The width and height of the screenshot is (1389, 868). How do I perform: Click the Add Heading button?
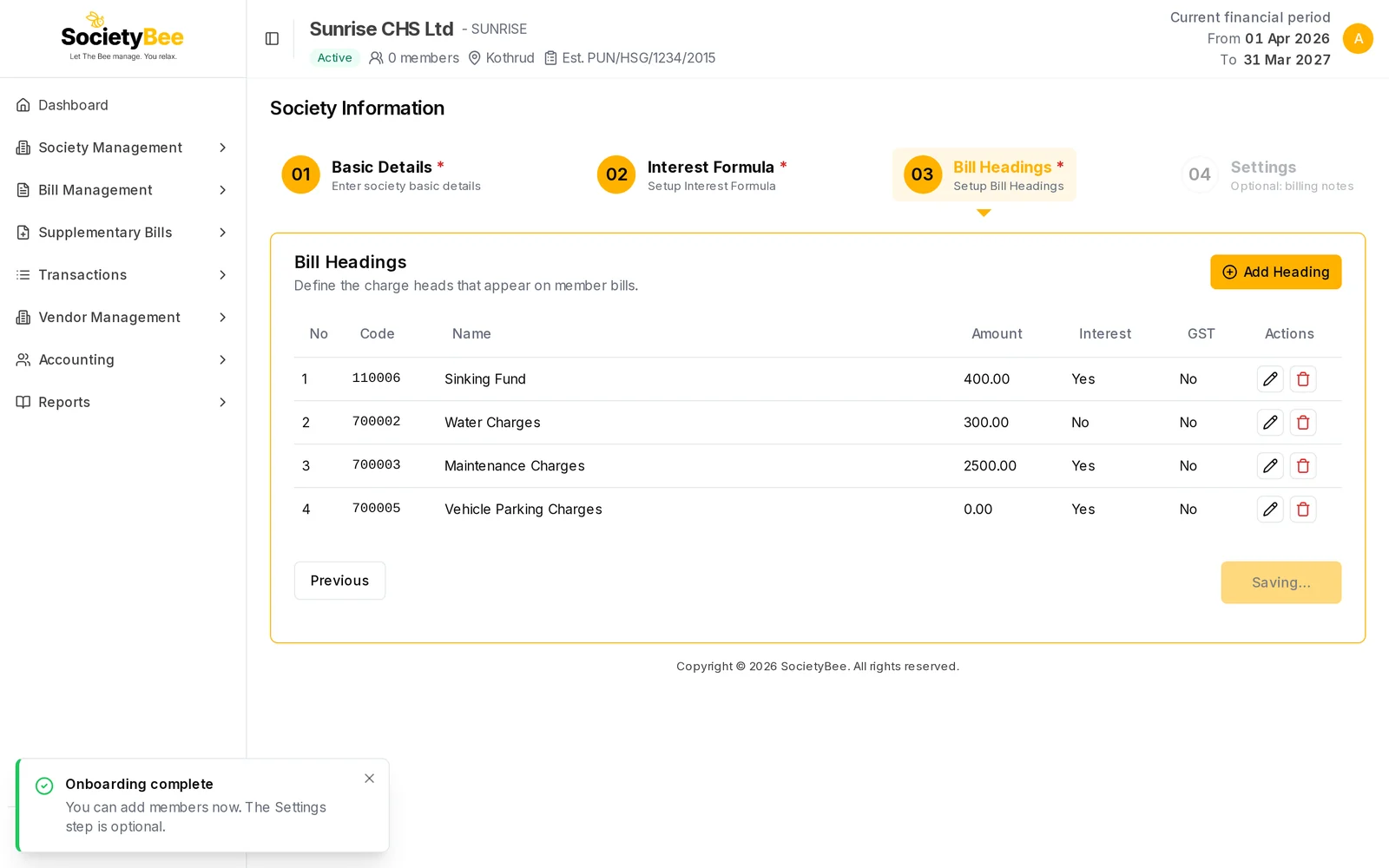[1275, 272]
